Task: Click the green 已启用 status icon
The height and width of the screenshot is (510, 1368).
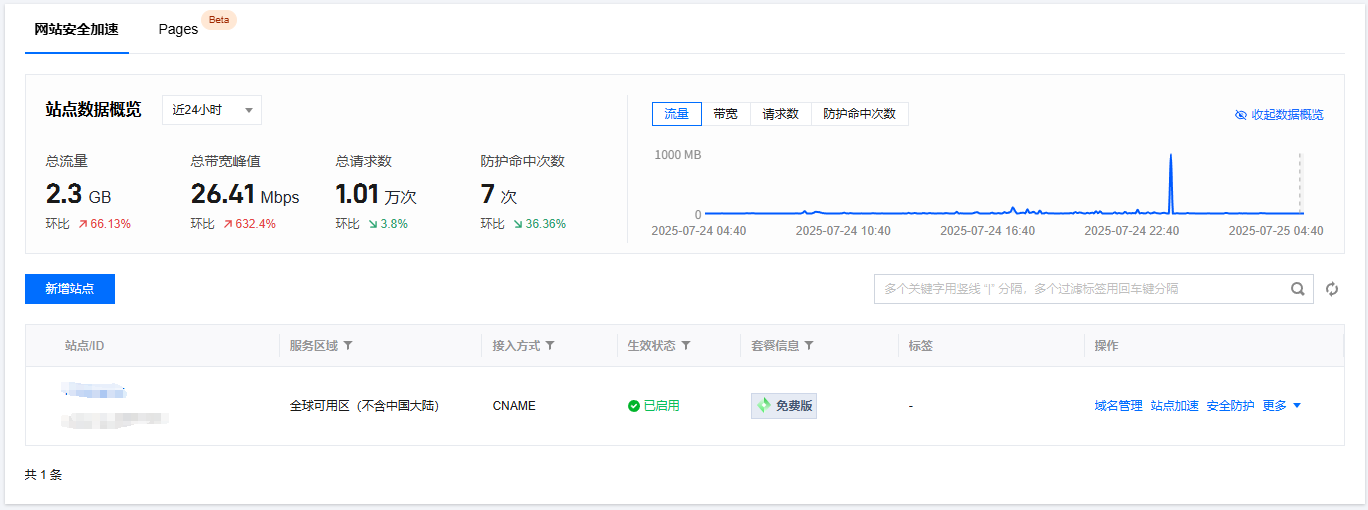Action: 633,406
